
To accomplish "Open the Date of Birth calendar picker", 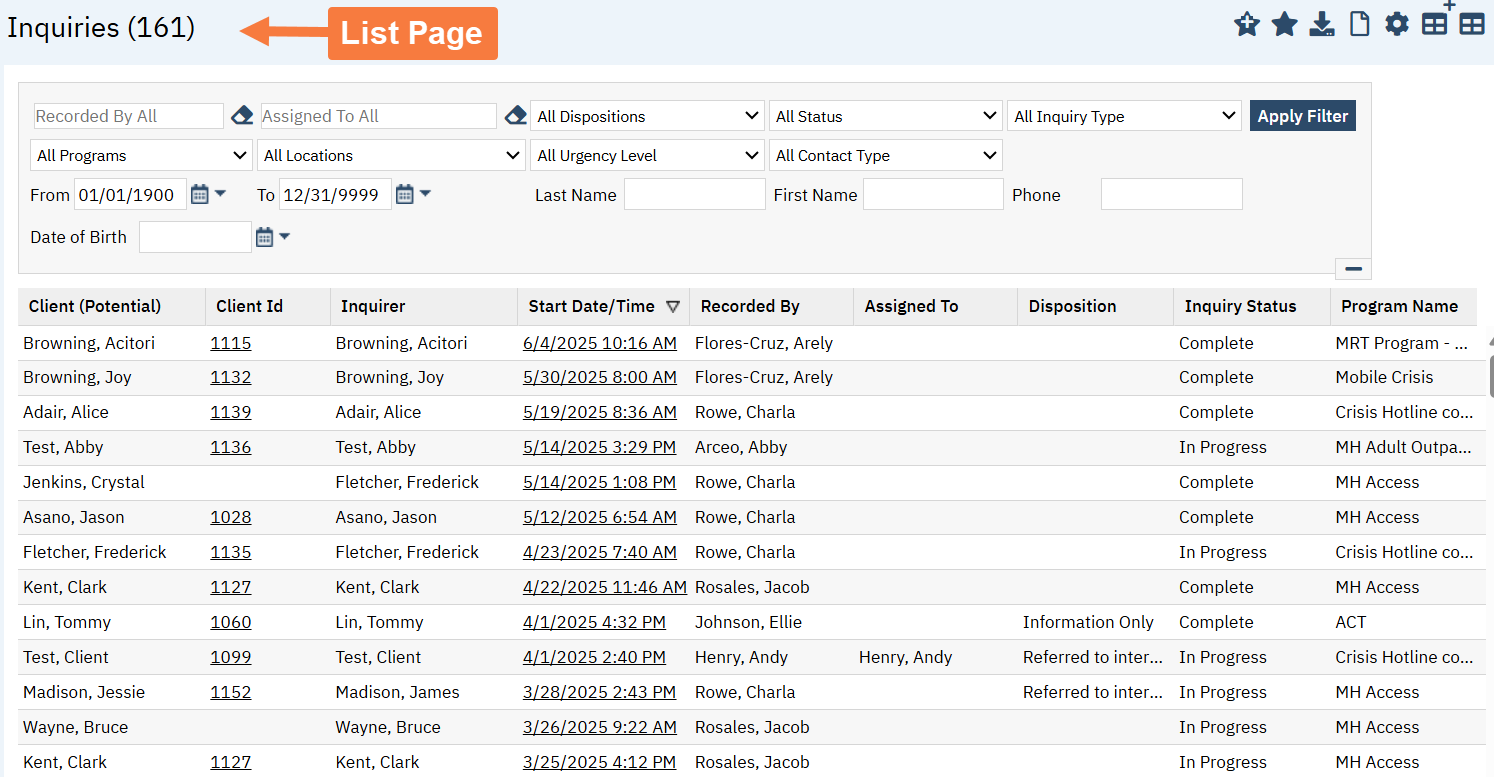I will pos(263,237).
